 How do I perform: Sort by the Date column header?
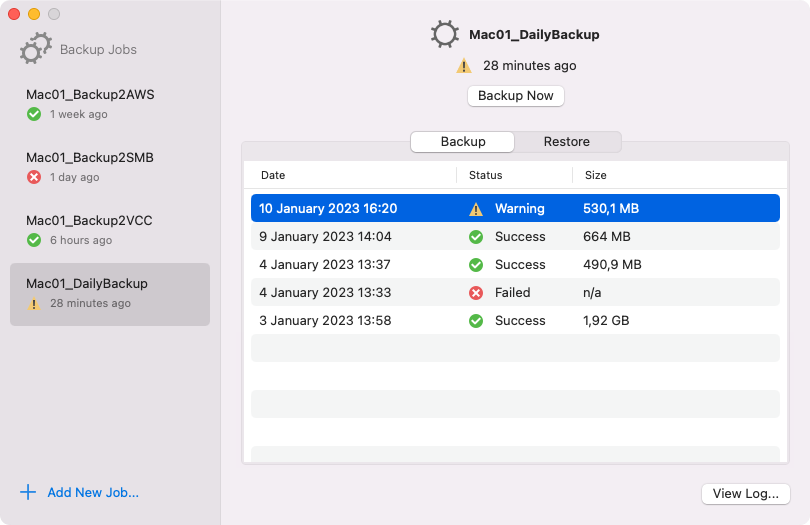point(273,175)
